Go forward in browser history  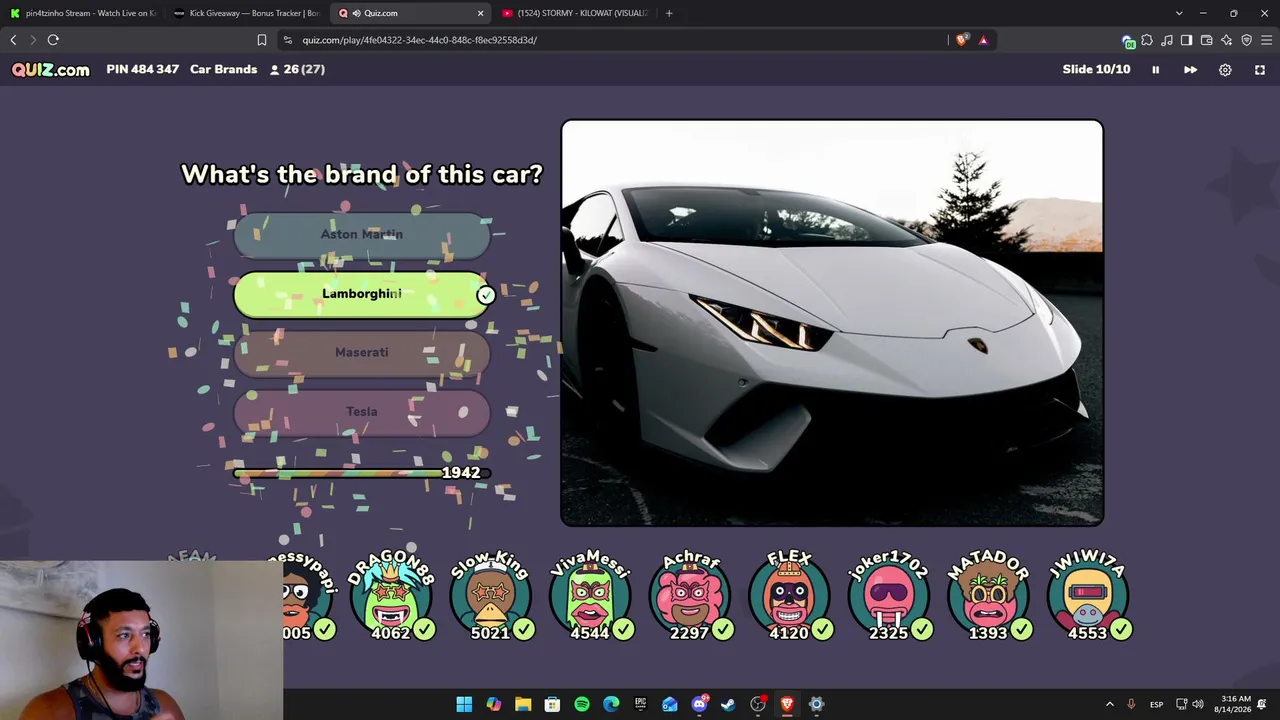(x=32, y=40)
